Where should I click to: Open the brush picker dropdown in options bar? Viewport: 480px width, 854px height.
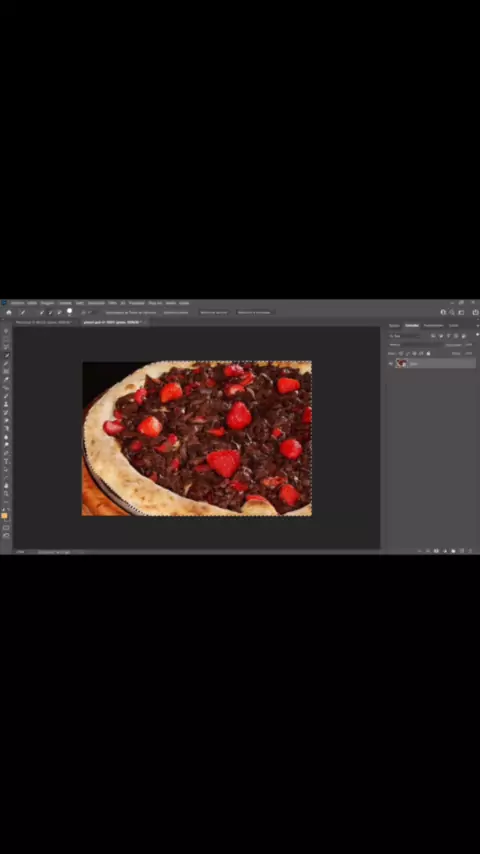coord(69,312)
